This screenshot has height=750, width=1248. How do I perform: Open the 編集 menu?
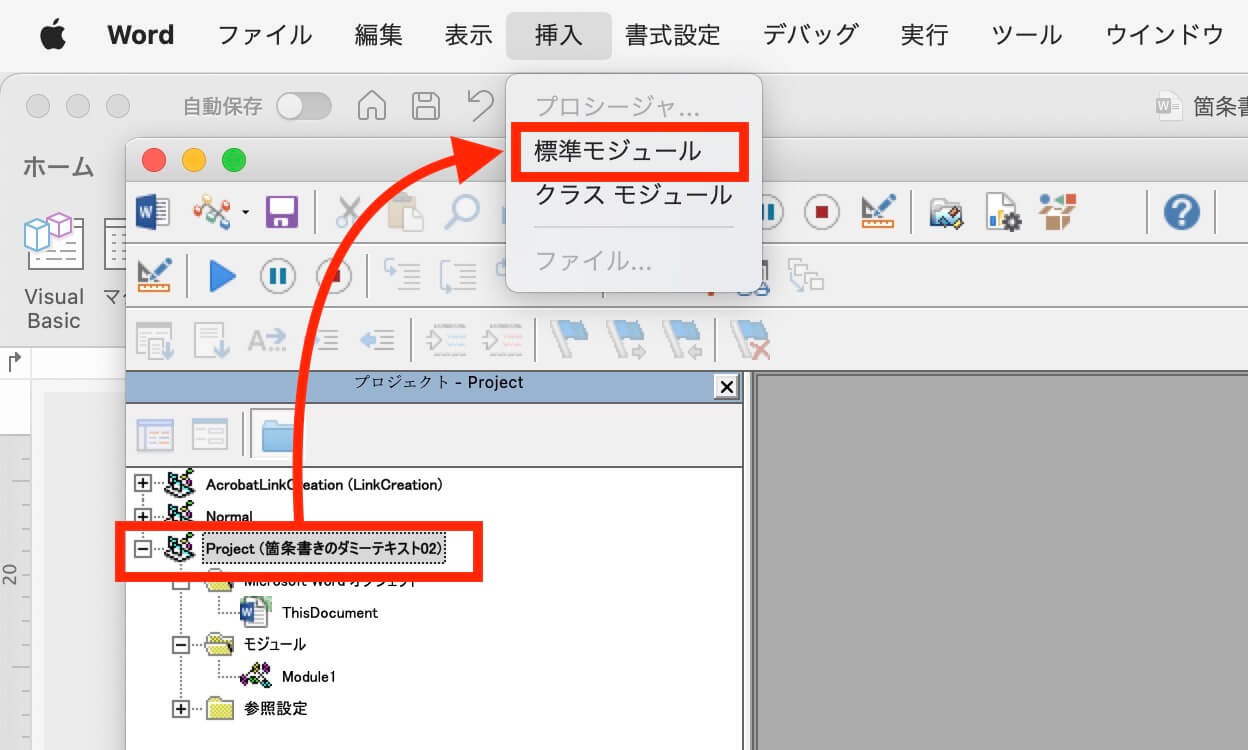click(x=379, y=36)
